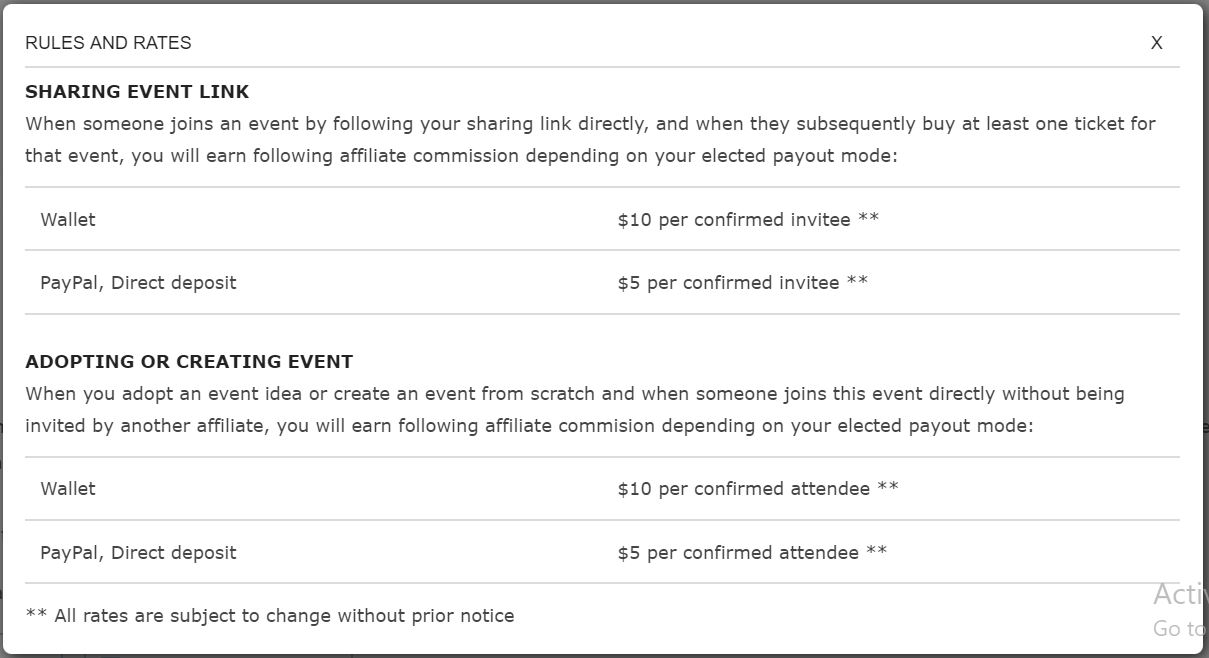Select the RULES AND RATES title

[x=108, y=43]
